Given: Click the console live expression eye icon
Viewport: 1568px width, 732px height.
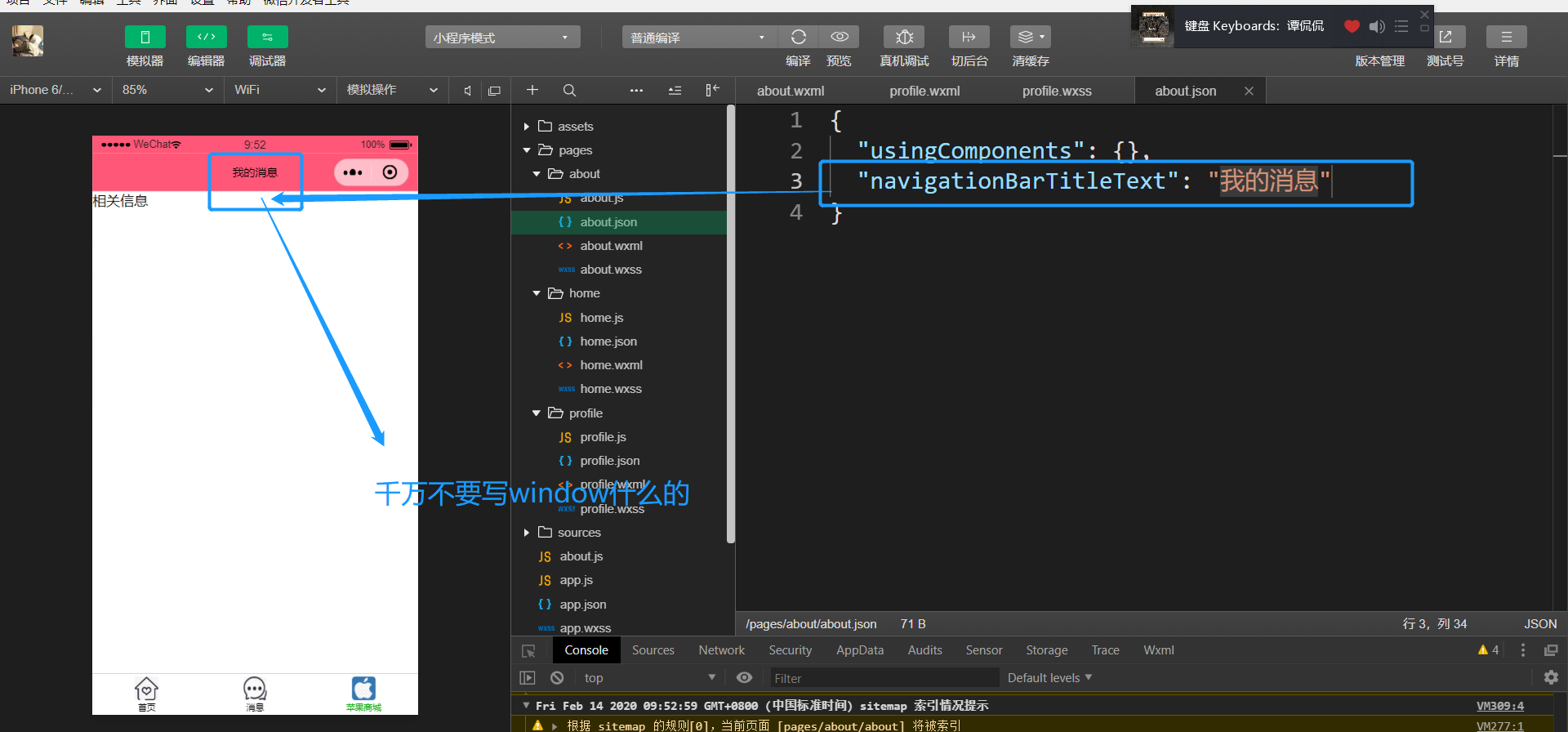Looking at the screenshot, I should 744,678.
